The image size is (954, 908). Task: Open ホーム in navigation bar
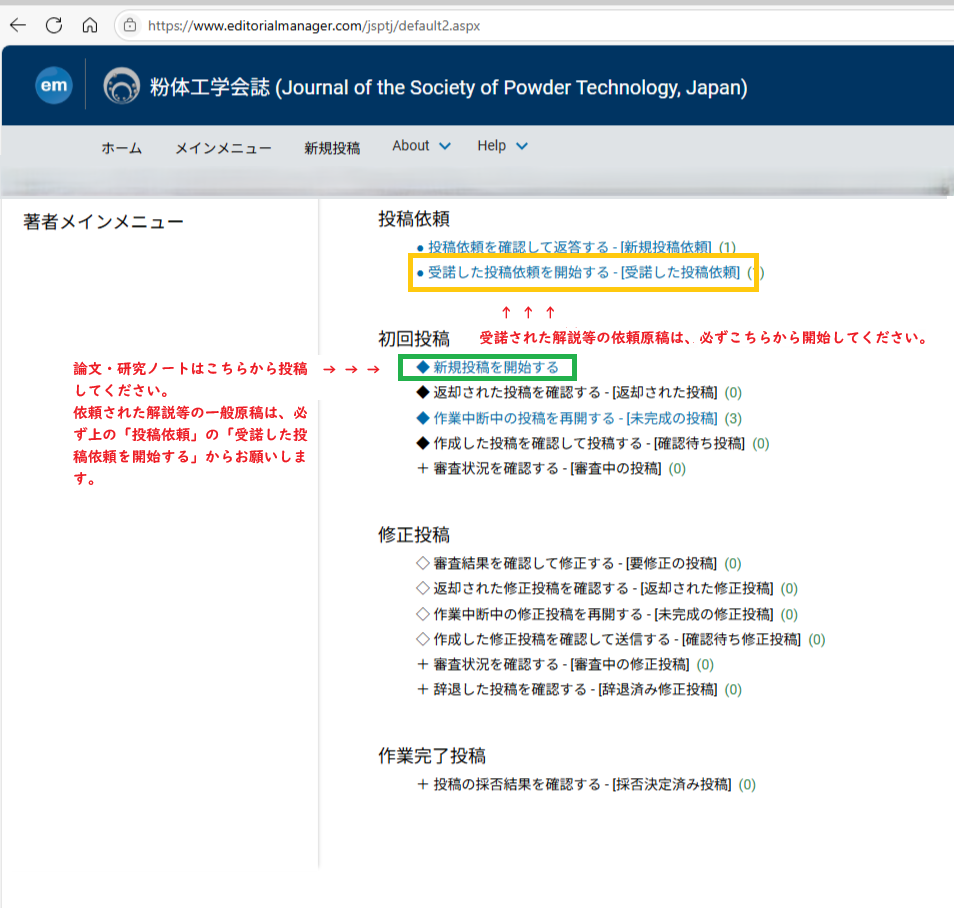click(121, 148)
